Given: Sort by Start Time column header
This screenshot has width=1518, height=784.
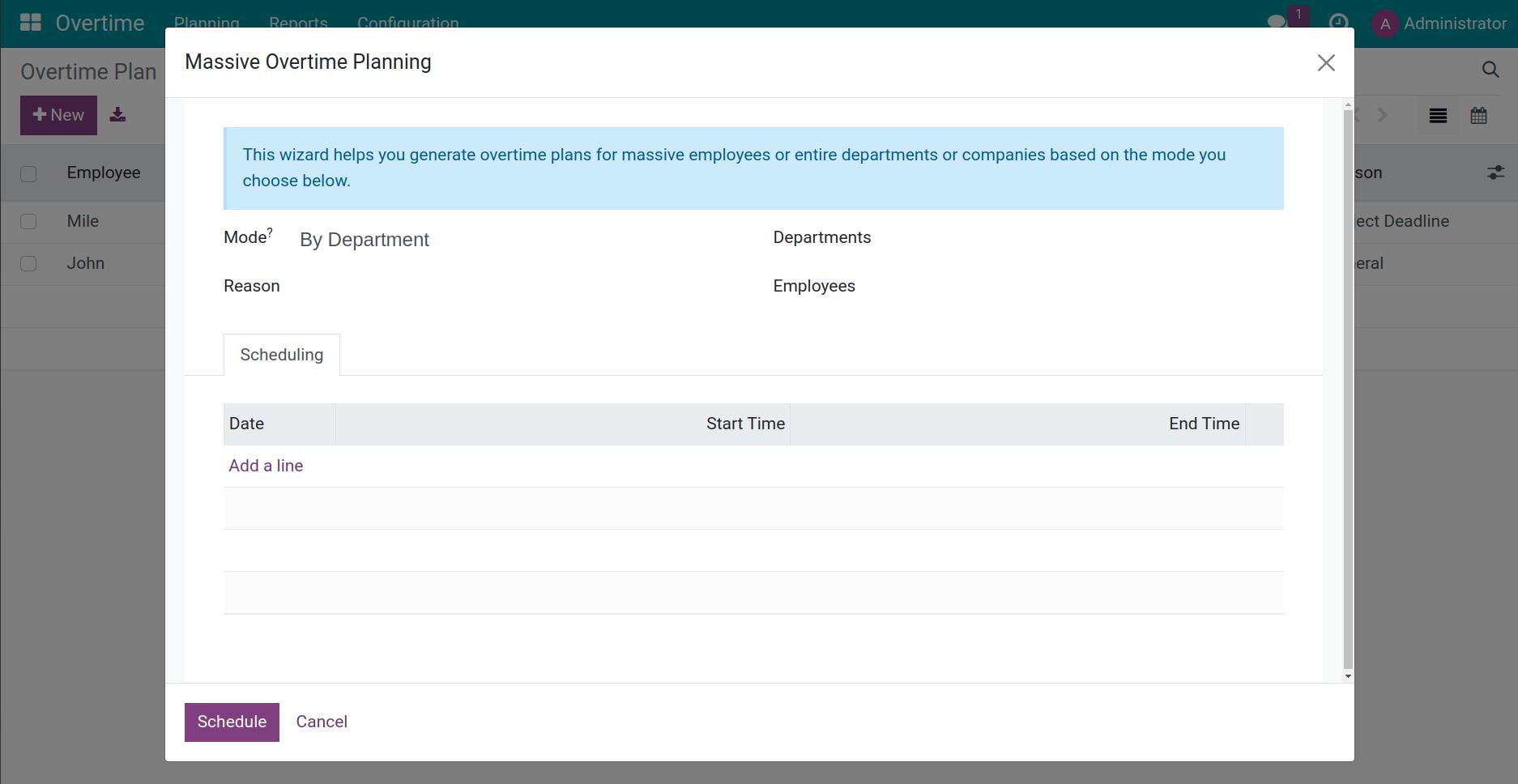Looking at the screenshot, I should pos(563,424).
